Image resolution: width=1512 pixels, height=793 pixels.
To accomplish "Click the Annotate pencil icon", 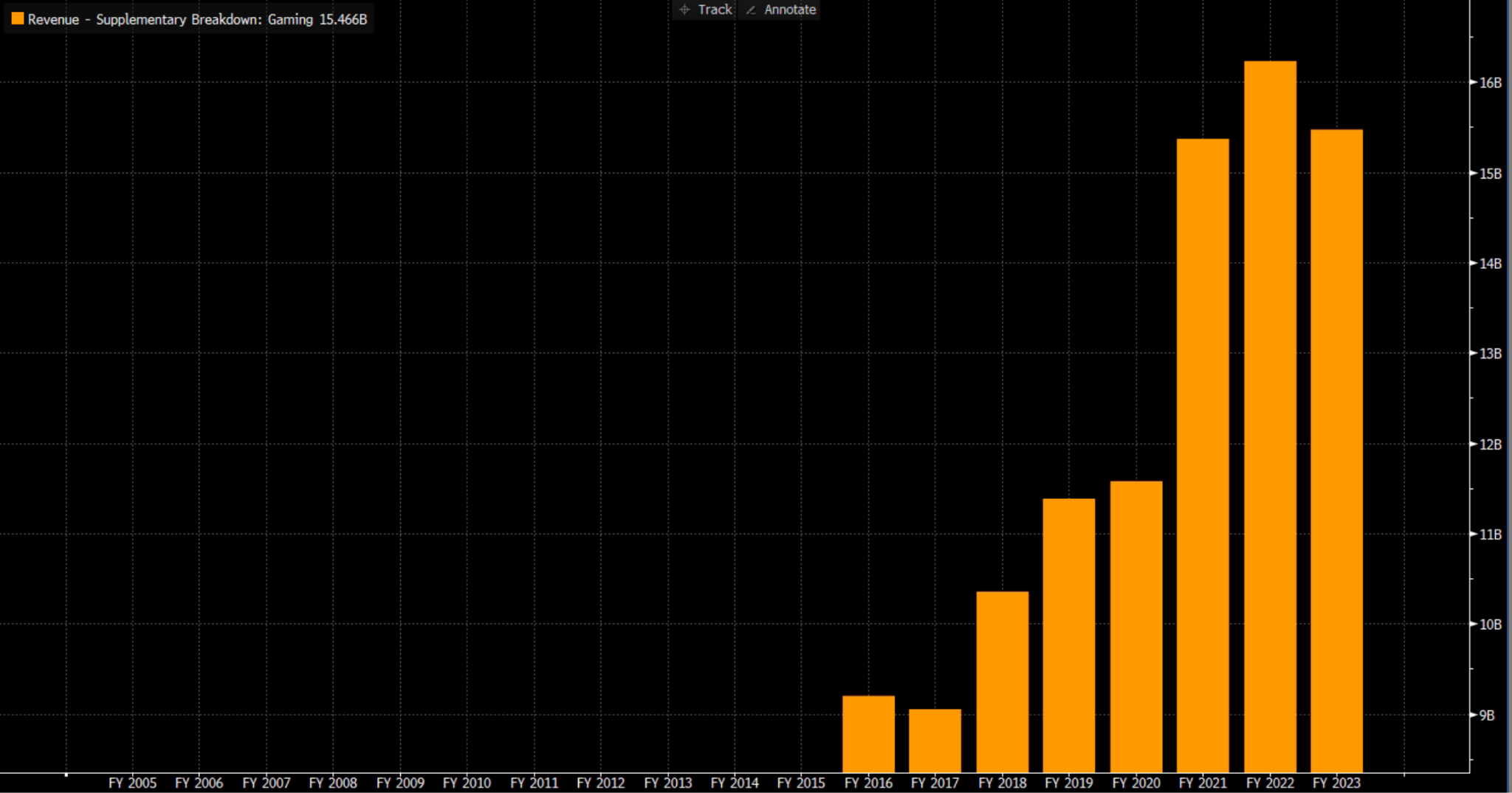I will pos(751,10).
